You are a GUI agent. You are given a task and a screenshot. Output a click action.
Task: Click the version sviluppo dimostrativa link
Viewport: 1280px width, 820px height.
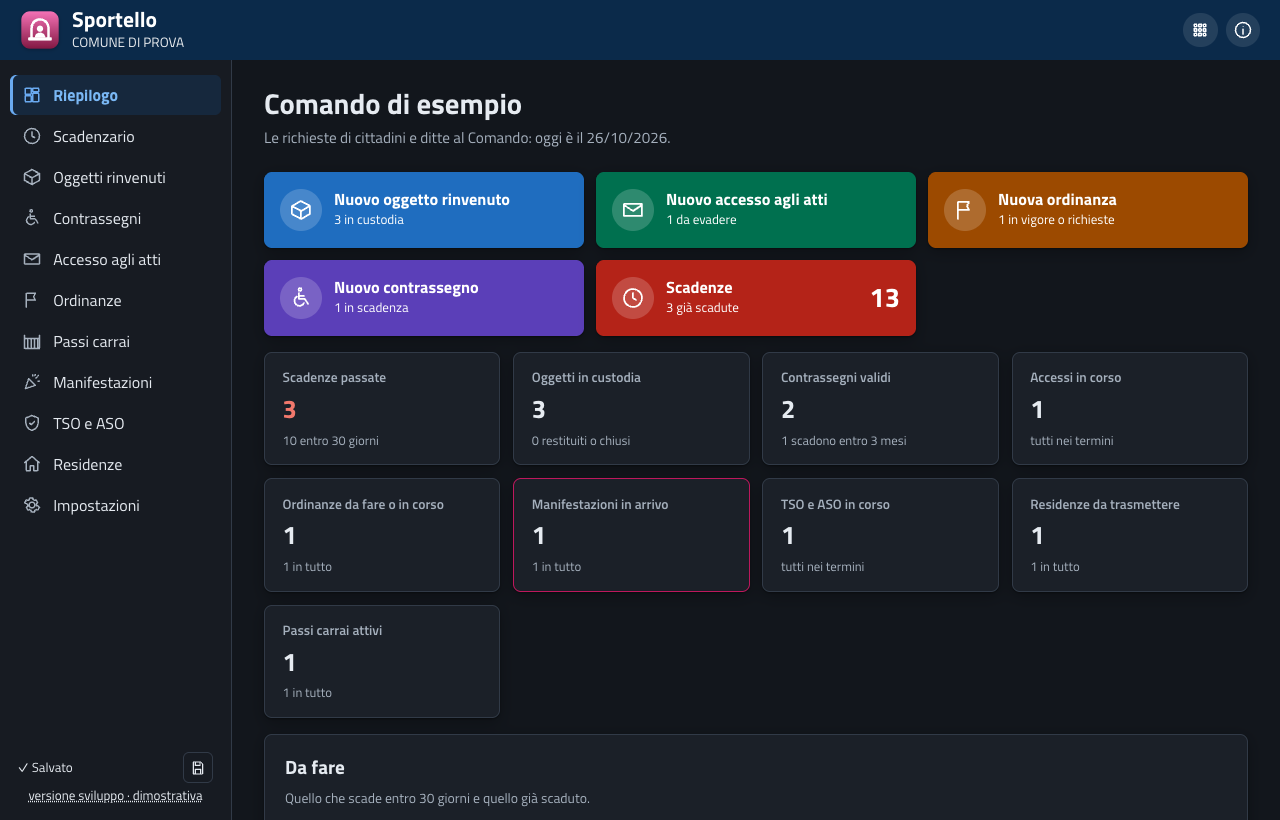pyautogui.click(x=115, y=796)
